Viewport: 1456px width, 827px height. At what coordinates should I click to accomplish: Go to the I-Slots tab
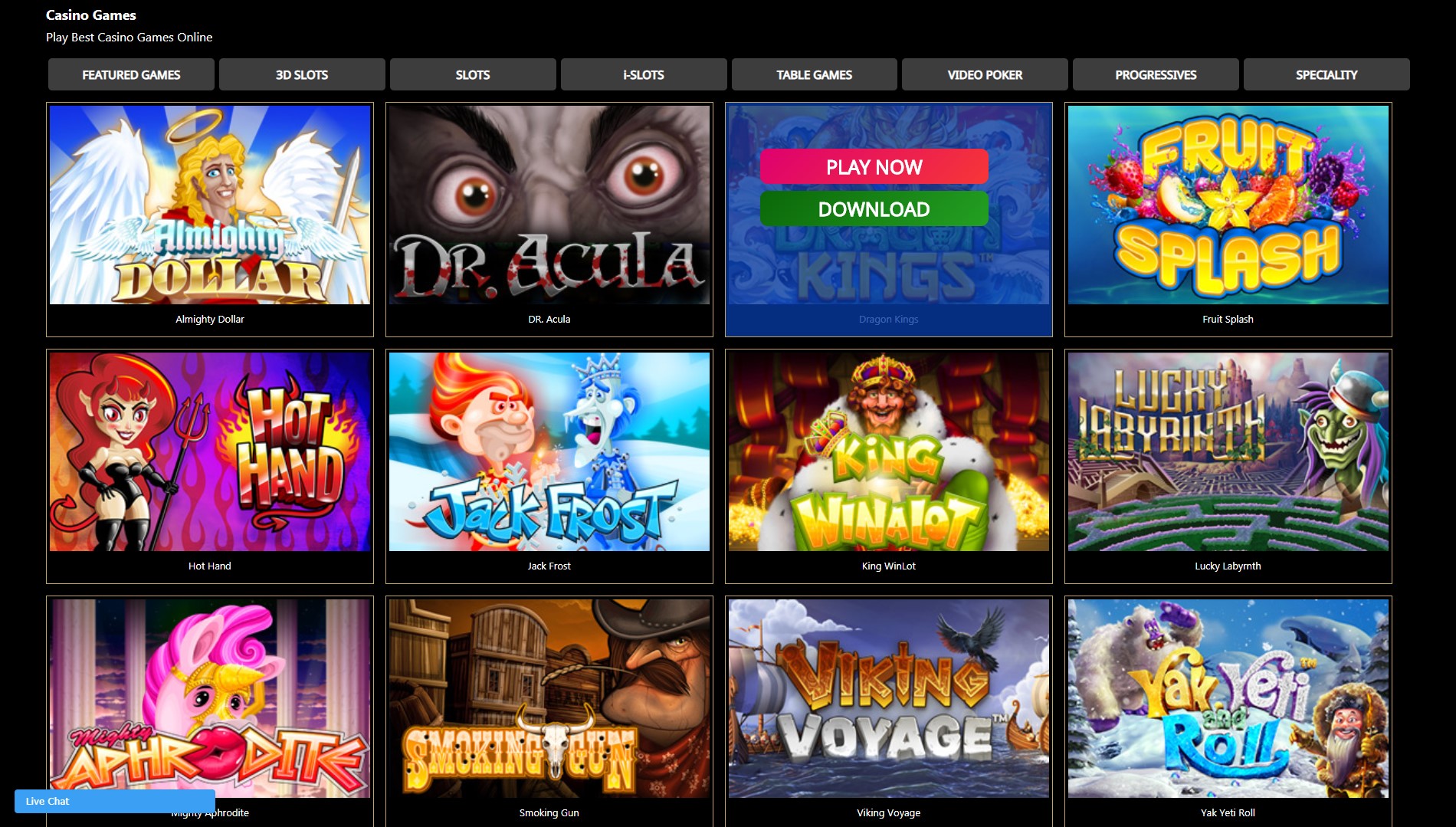[x=644, y=74]
